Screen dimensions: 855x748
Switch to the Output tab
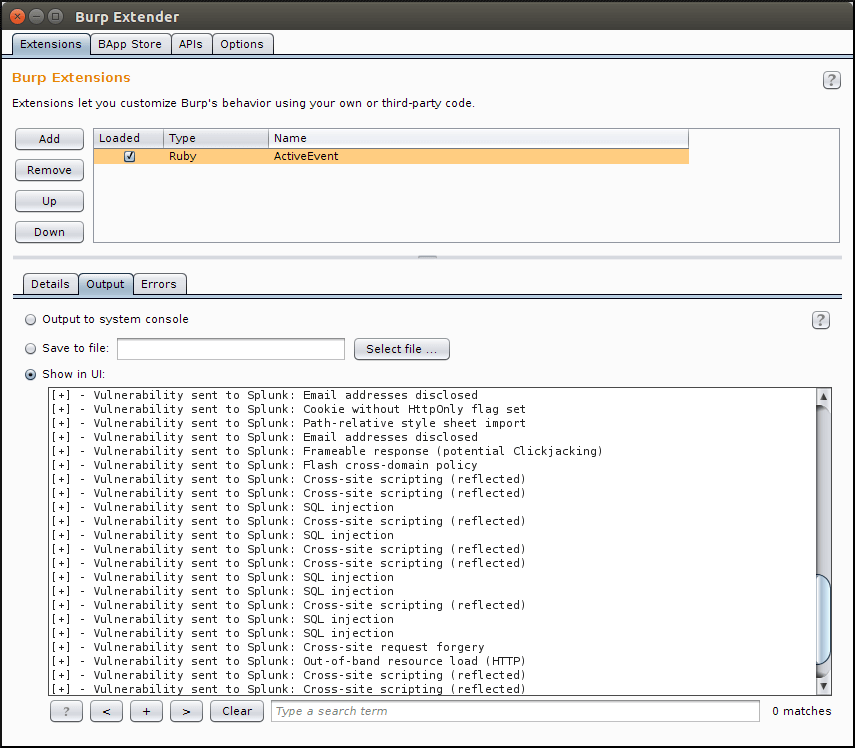[x=105, y=284]
